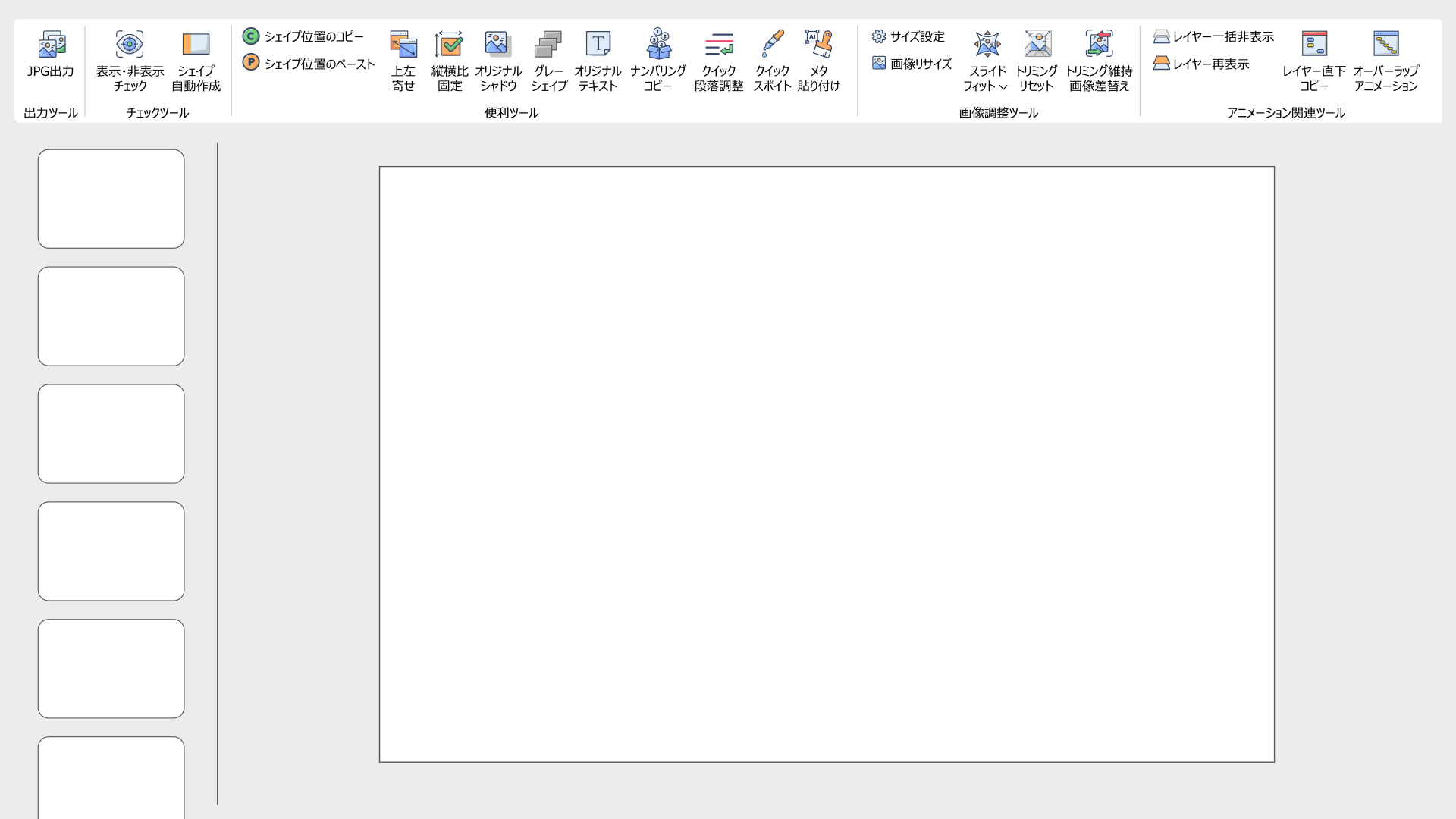This screenshot has width=1456, height=819.
Task: Click シェイプ位置のコピー button
Action: [303, 36]
